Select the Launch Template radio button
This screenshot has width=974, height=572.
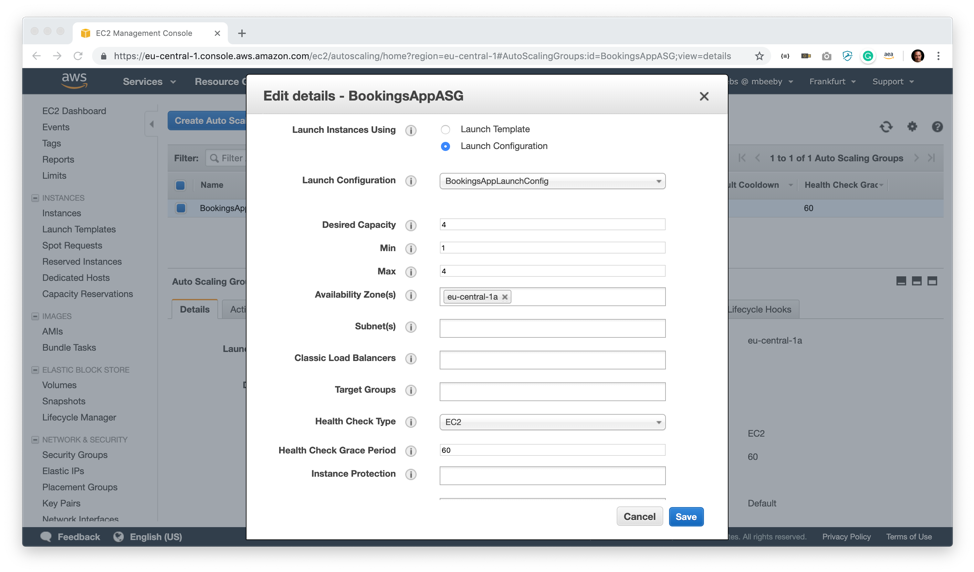pyautogui.click(x=445, y=130)
